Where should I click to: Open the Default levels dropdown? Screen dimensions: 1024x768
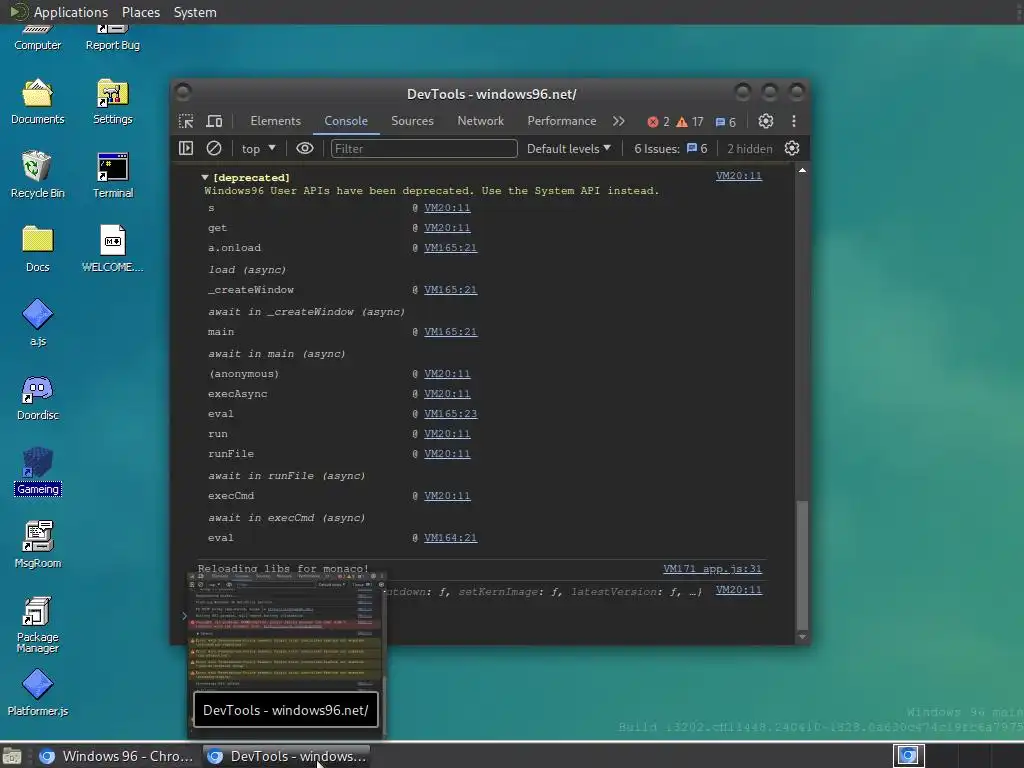click(569, 149)
